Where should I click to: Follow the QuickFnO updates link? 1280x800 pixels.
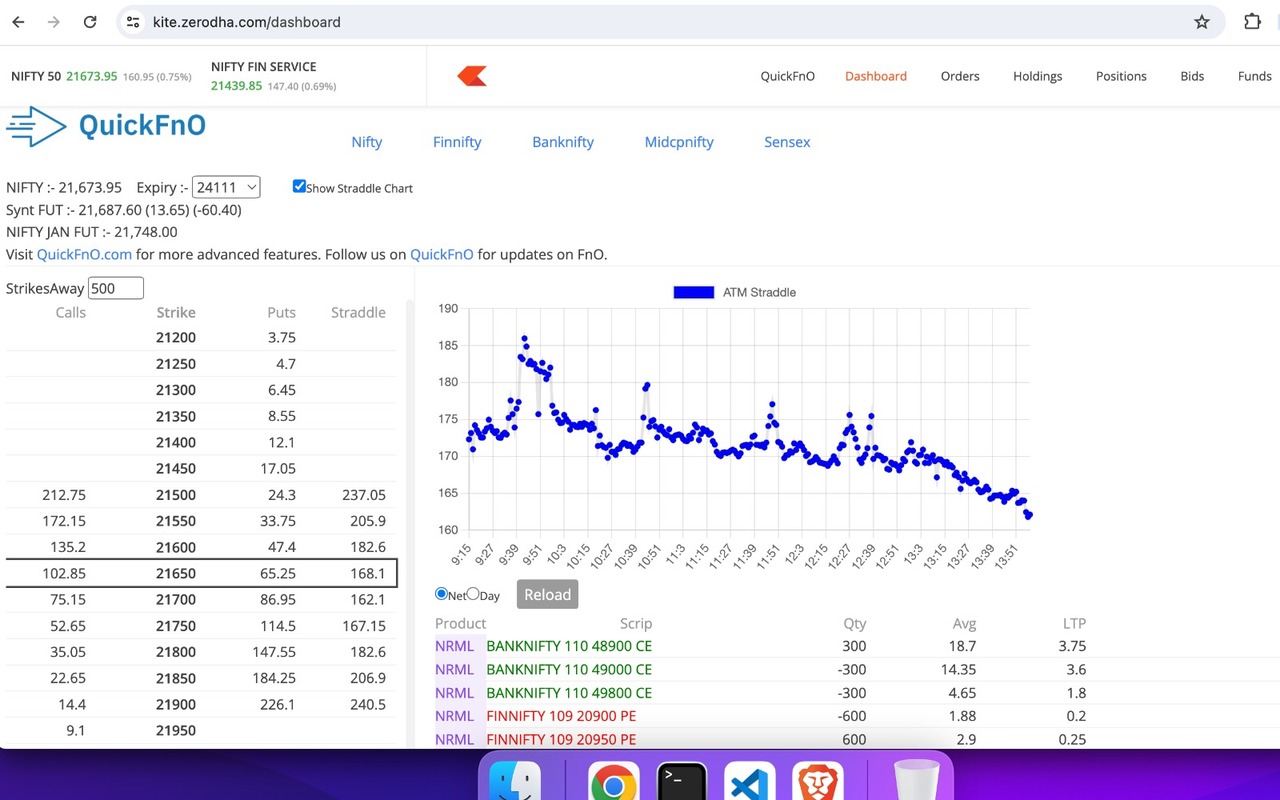tap(442, 254)
